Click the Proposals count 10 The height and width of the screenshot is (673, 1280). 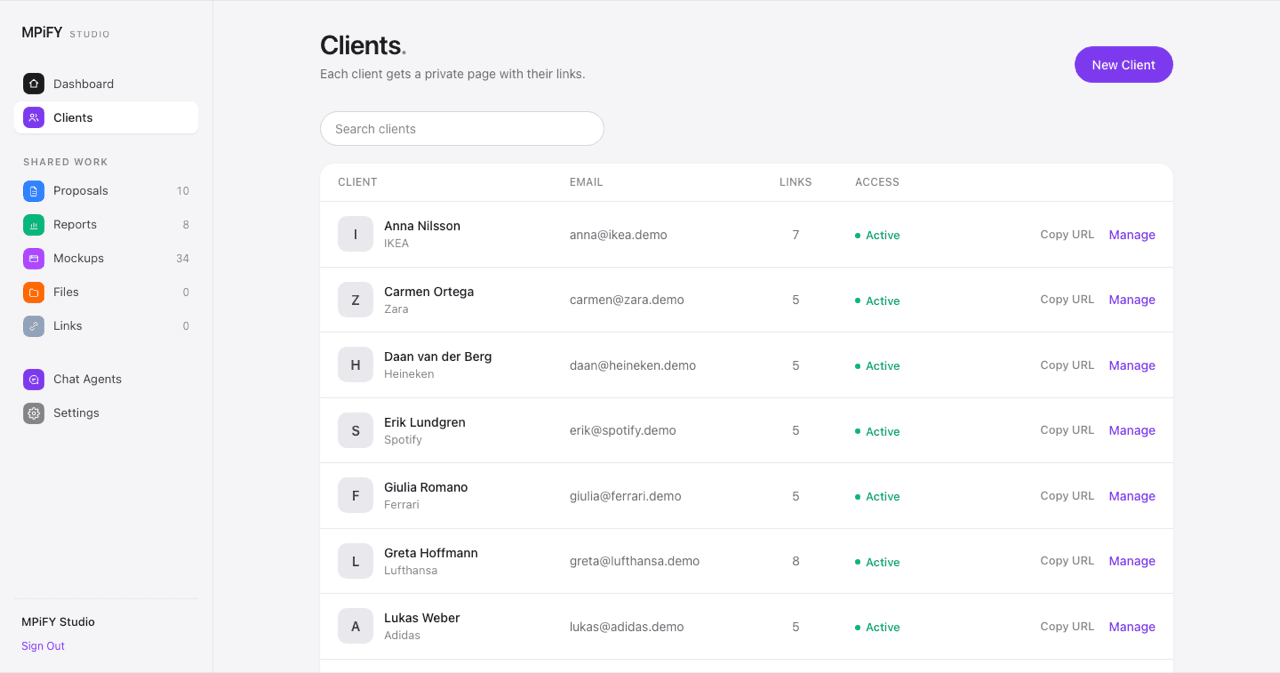tap(183, 191)
